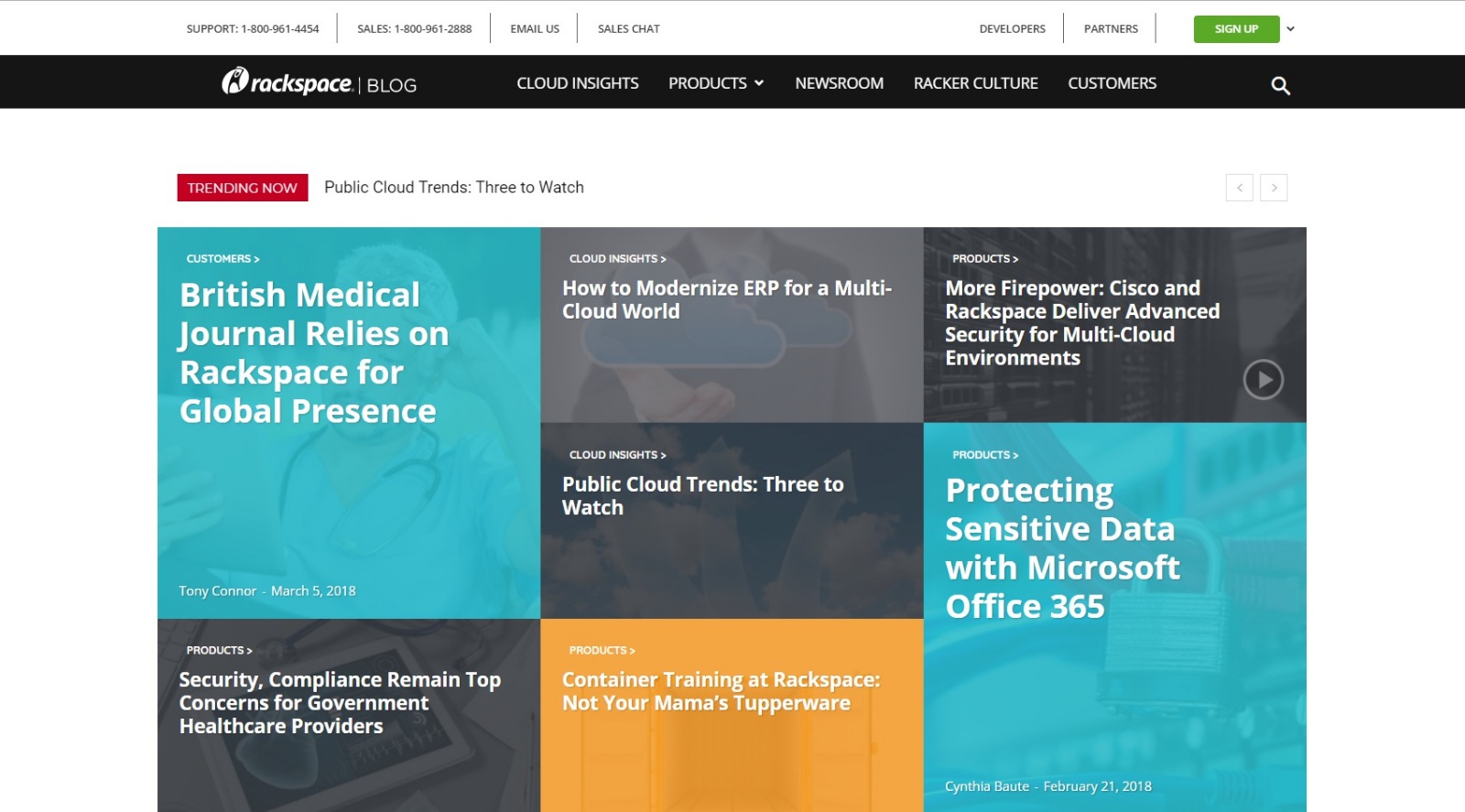Click author Cynthia Baute
The width and height of the screenshot is (1465, 812).
click(x=987, y=786)
